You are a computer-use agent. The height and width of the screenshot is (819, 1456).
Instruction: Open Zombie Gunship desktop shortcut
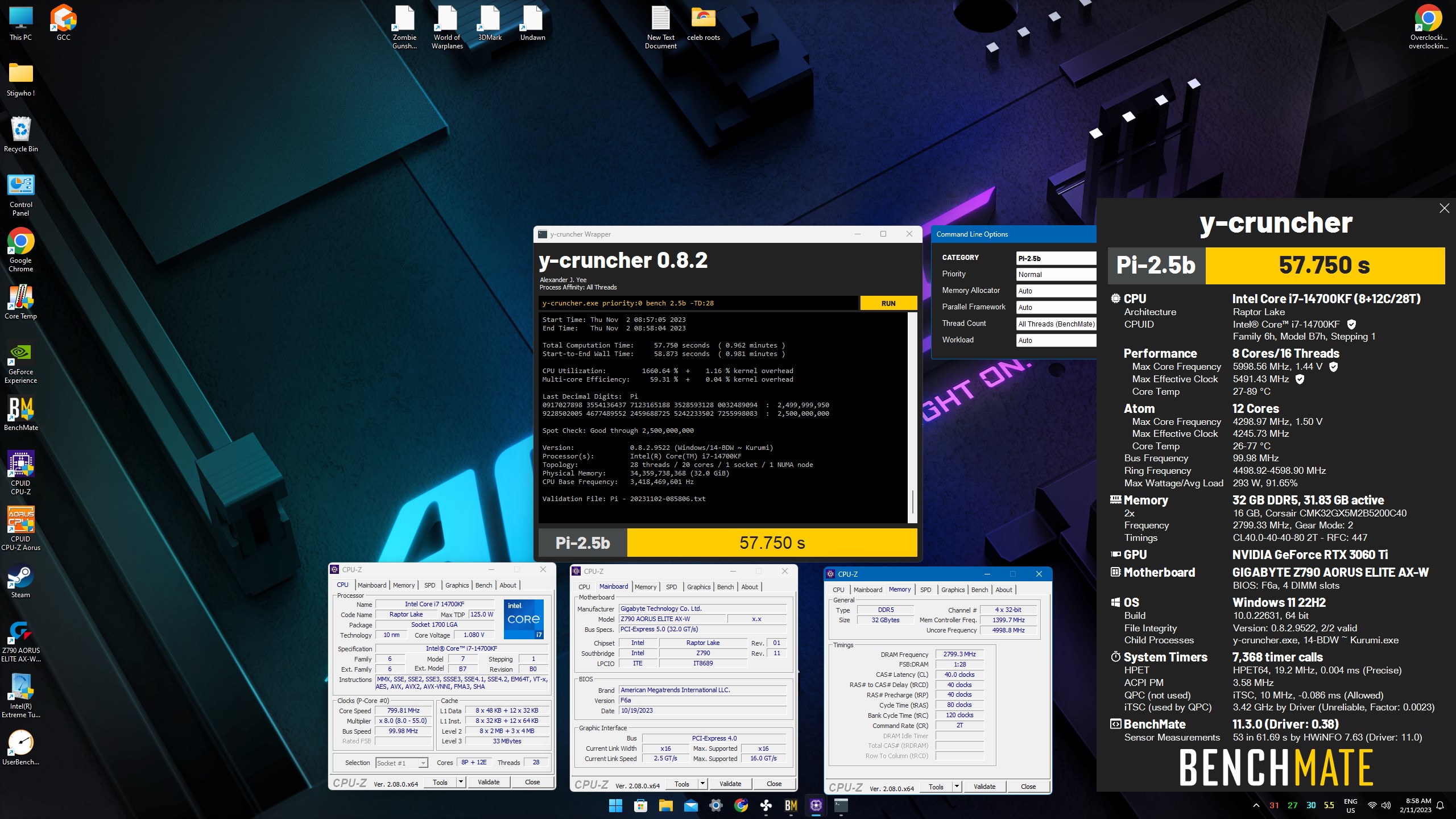(x=404, y=27)
